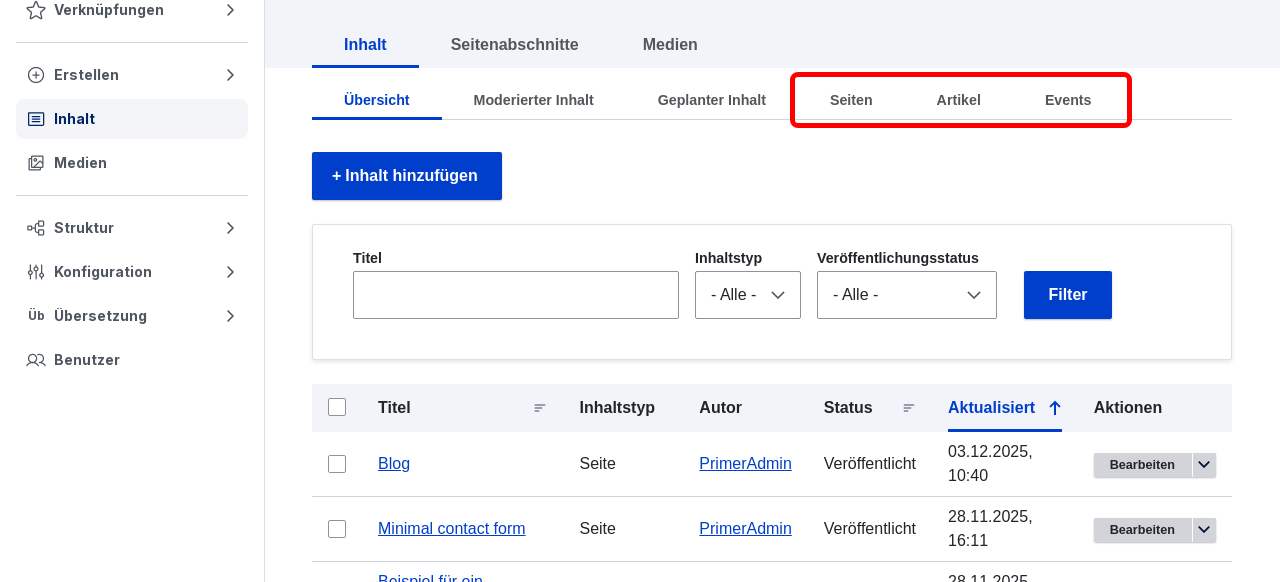This screenshot has width=1280, height=582.
Task: Open Übersetzung in the sidebar menu
Action: pyautogui.click(x=132, y=316)
